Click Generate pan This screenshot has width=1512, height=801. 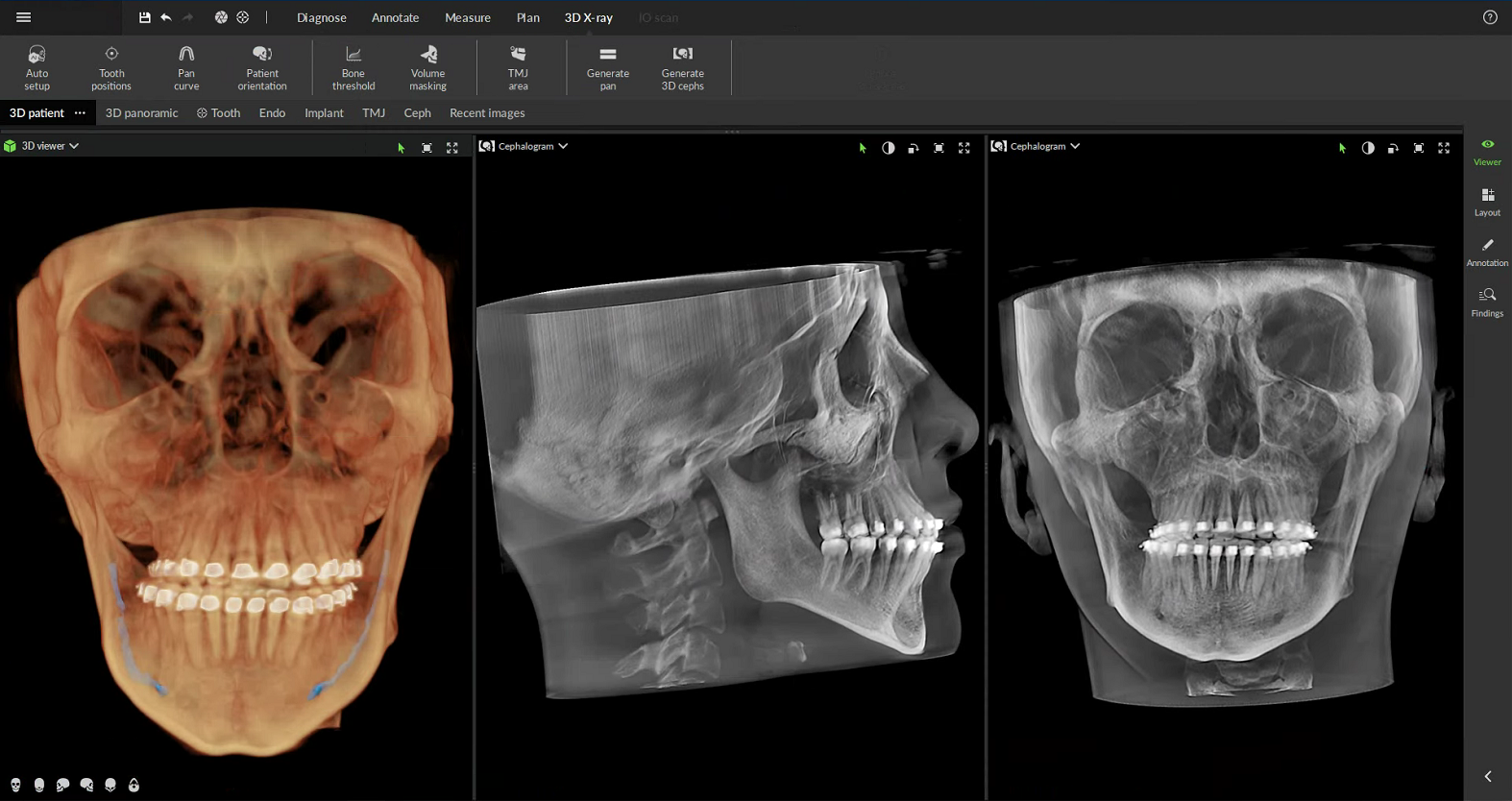click(608, 67)
